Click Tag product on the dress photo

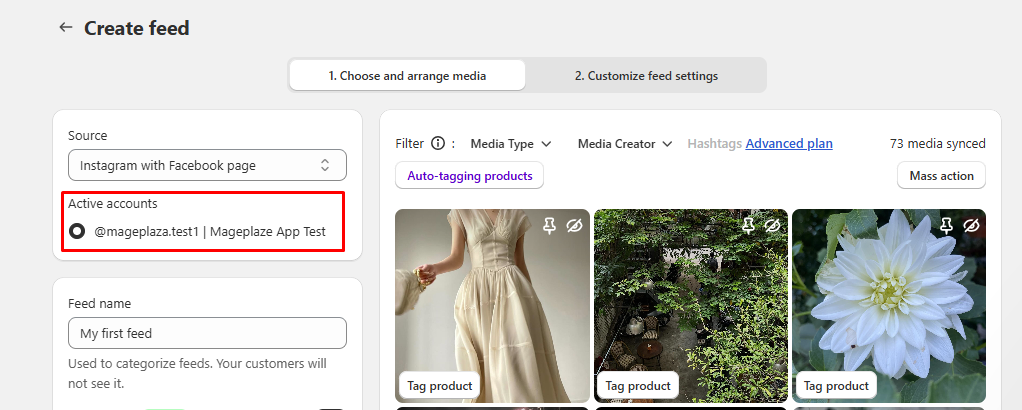click(x=440, y=385)
